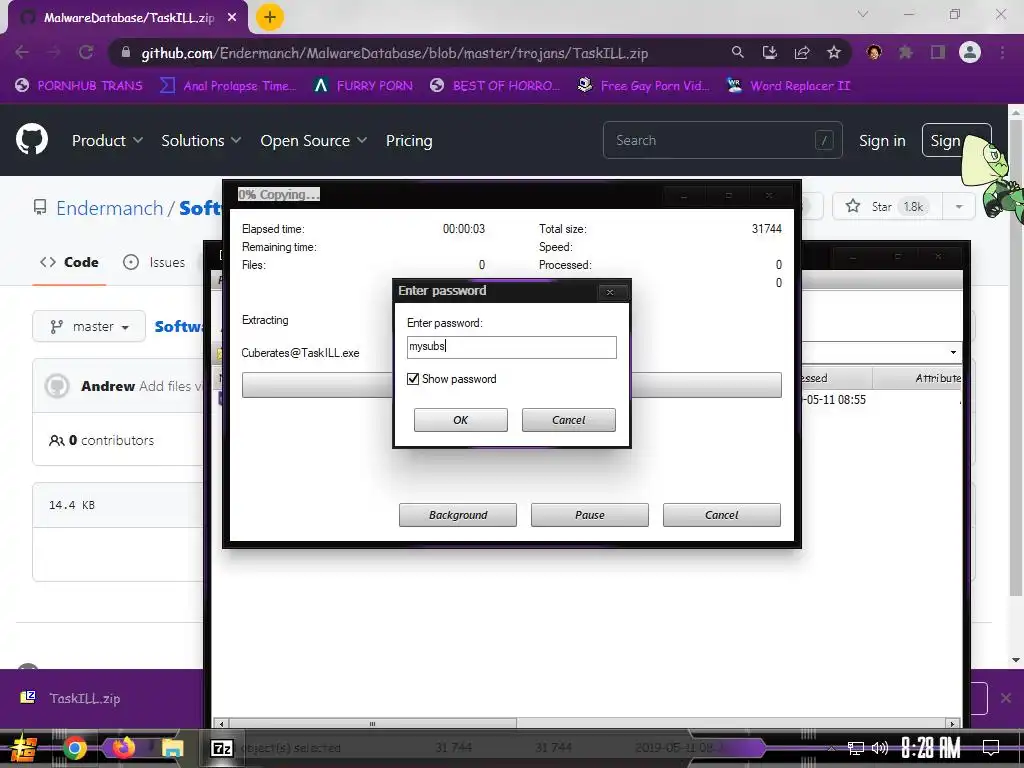Expand the Product menu
Image resolution: width=1024 pixels, height=768 pixels.
pos(107,140)
